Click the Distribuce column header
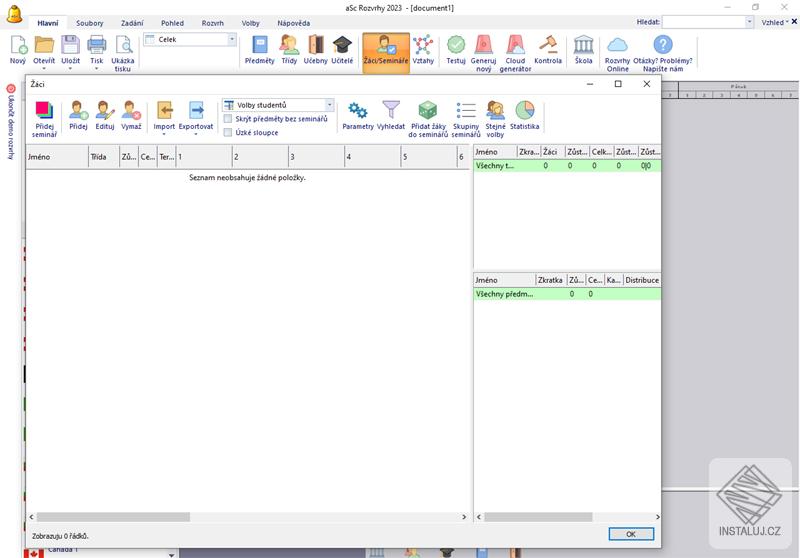This screenshot has width=800, height=558. click(x=642, y=280)
